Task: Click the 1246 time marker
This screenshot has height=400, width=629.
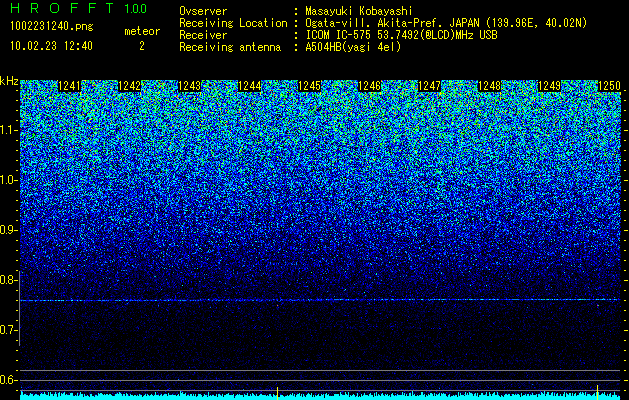Action: (369, 86)
